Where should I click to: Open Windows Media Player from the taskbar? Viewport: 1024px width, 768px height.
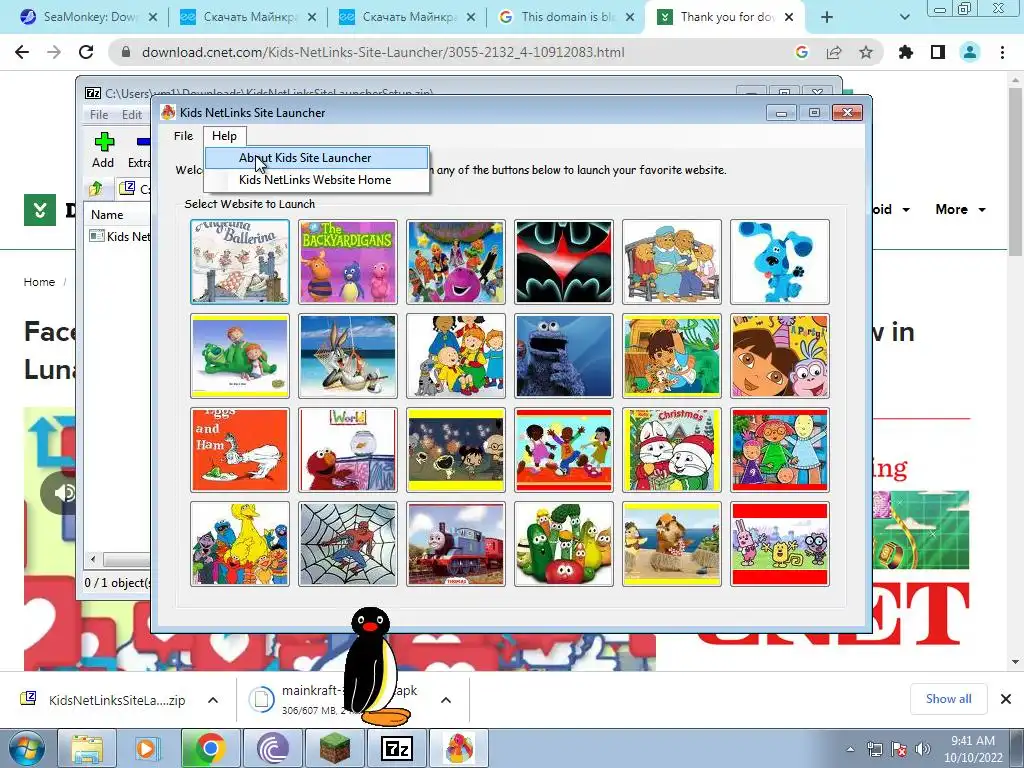149,748
